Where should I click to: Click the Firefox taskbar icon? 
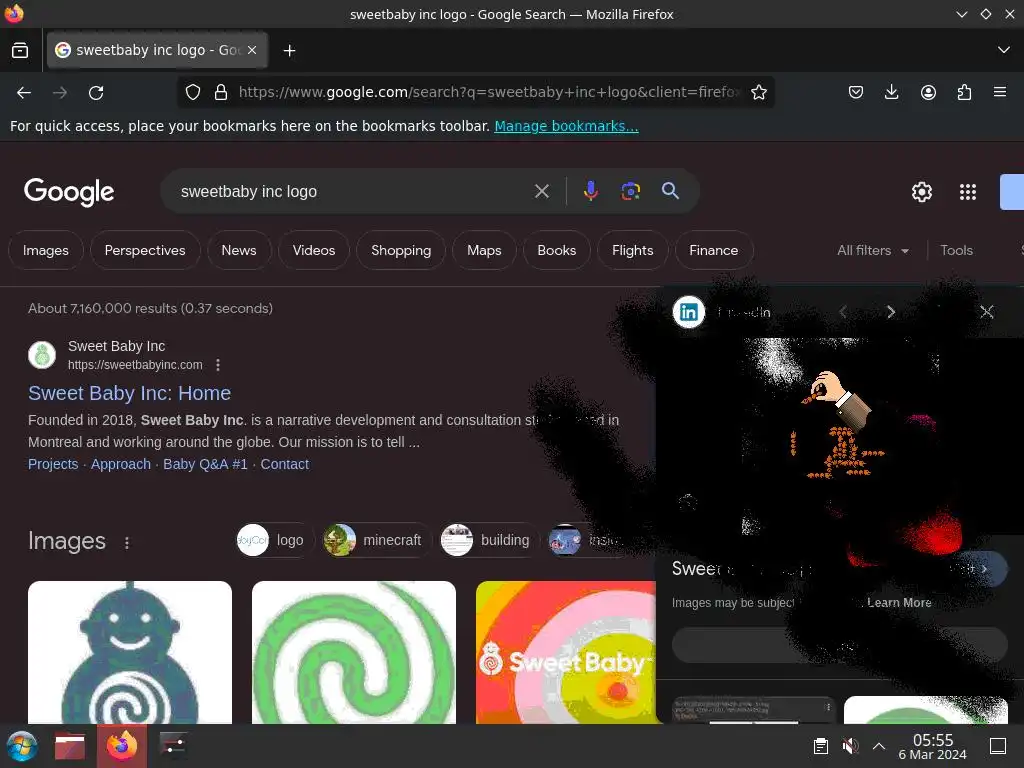pyautogui.click(x=122, y=746)
